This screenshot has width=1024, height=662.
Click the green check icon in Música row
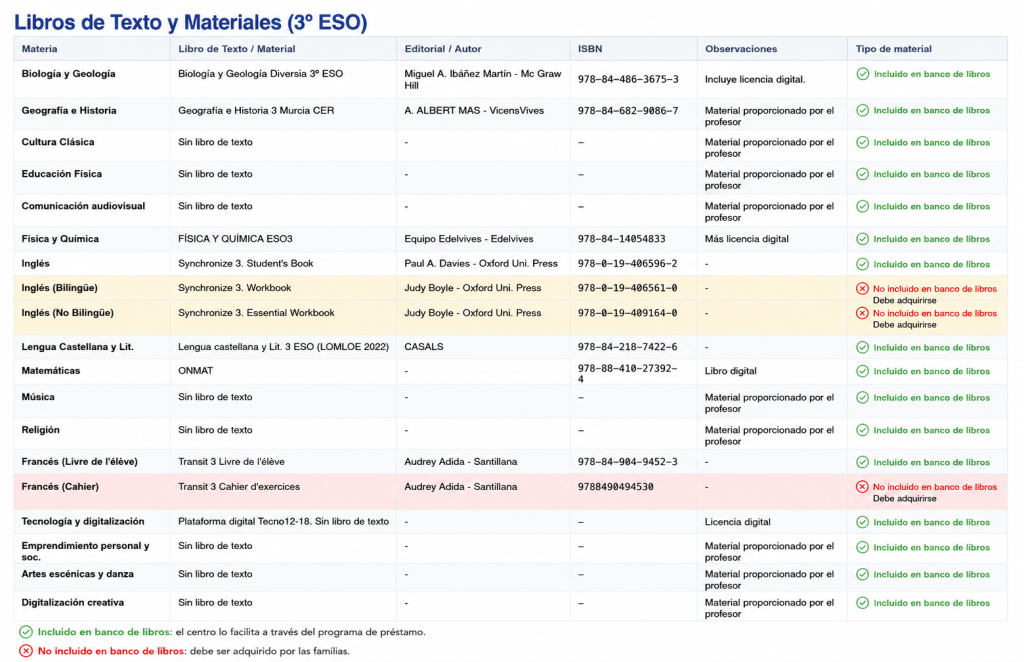tap(863, 398)
